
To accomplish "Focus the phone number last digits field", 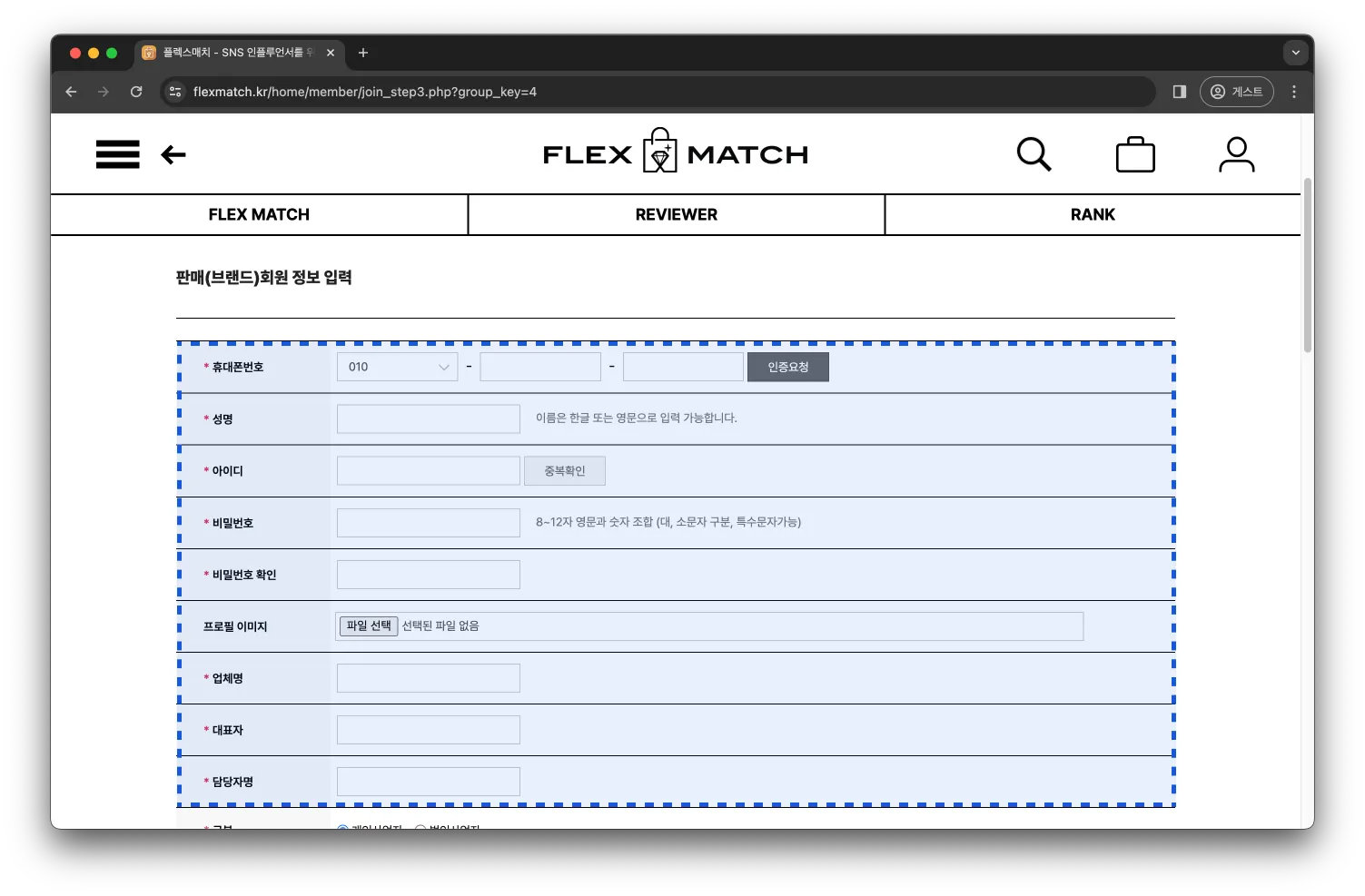I will tap(683, 367).
